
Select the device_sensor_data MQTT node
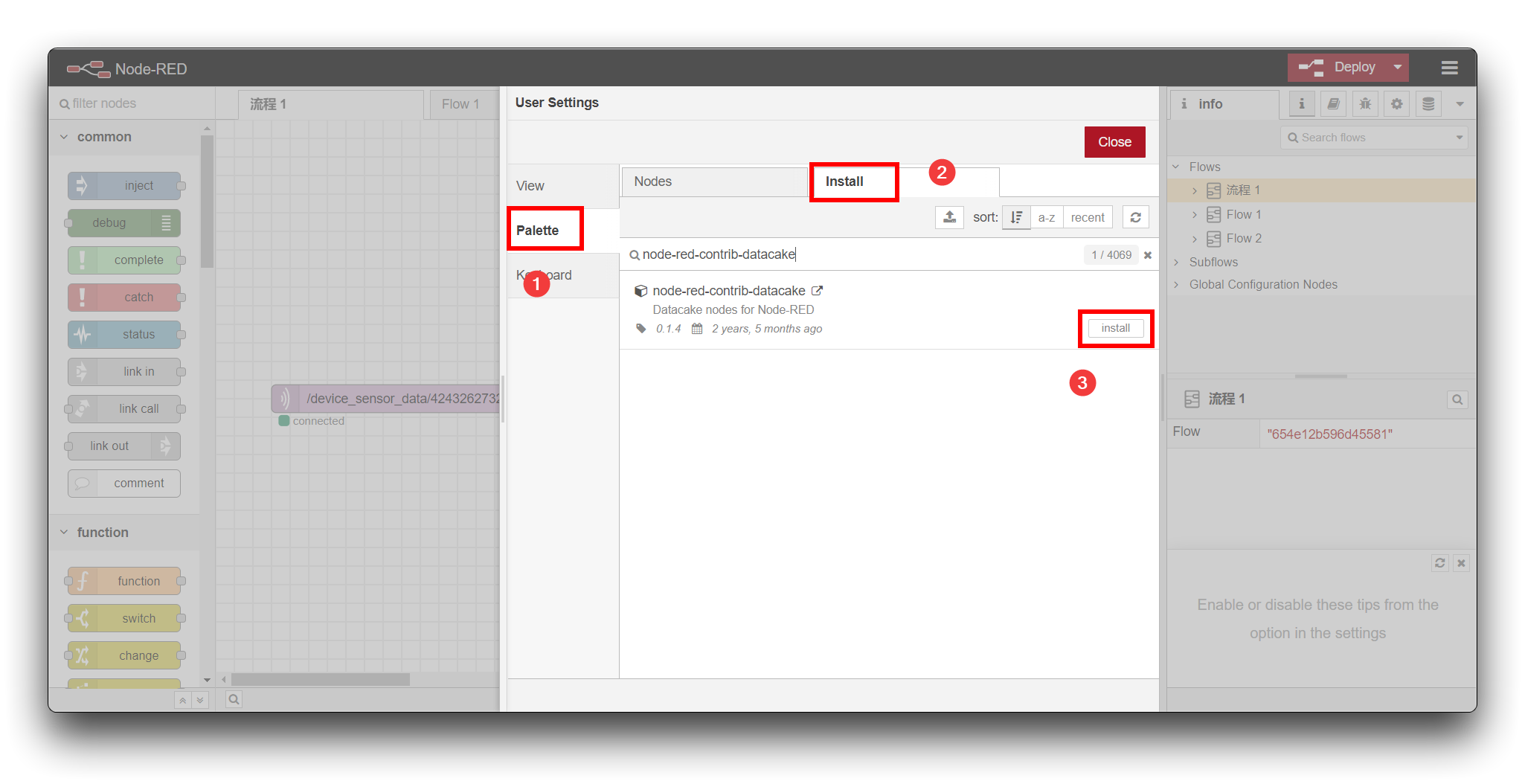pyautogui.click(x=386, y=399)
